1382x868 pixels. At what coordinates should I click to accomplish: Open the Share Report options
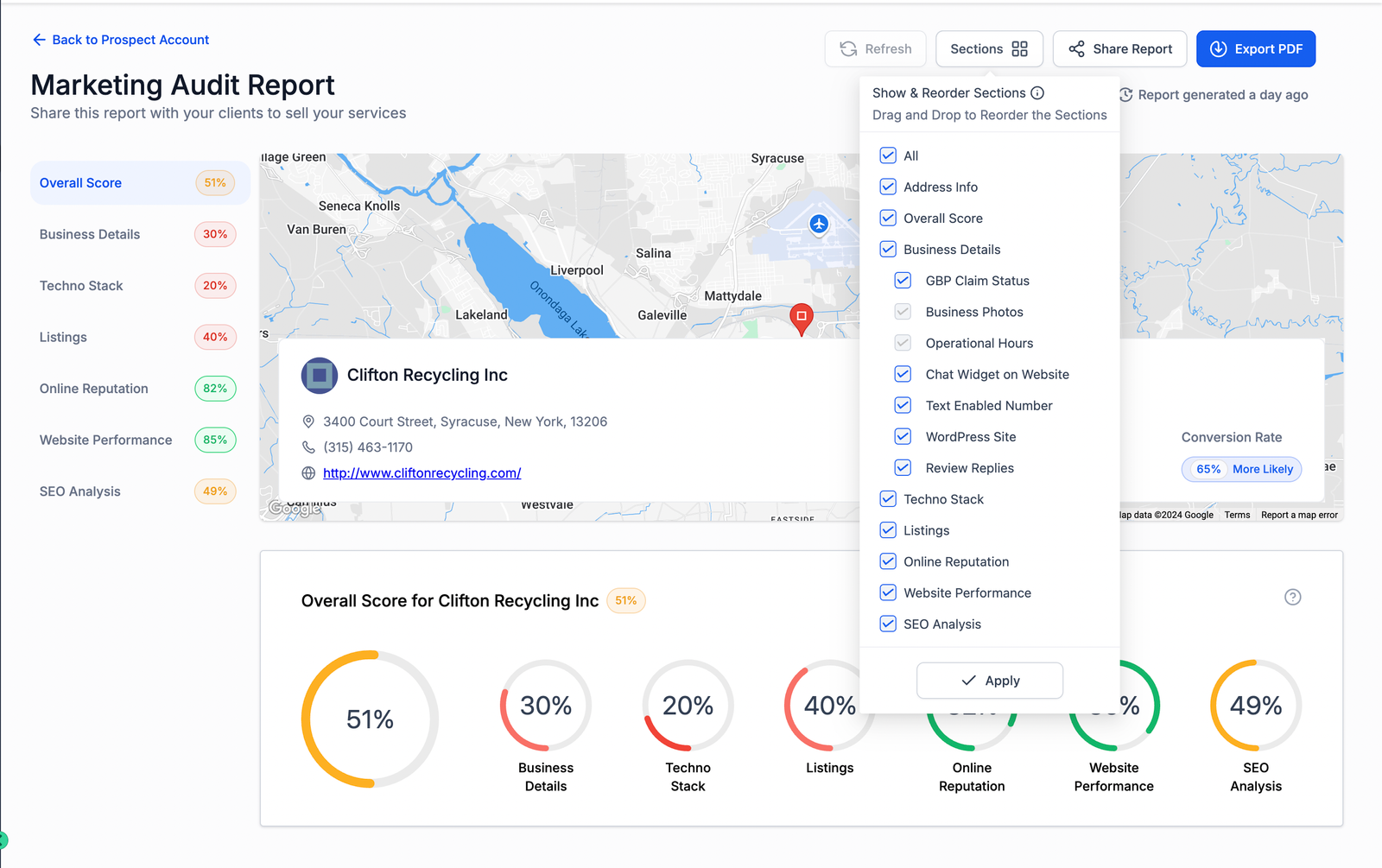[x=1119, y=49]
